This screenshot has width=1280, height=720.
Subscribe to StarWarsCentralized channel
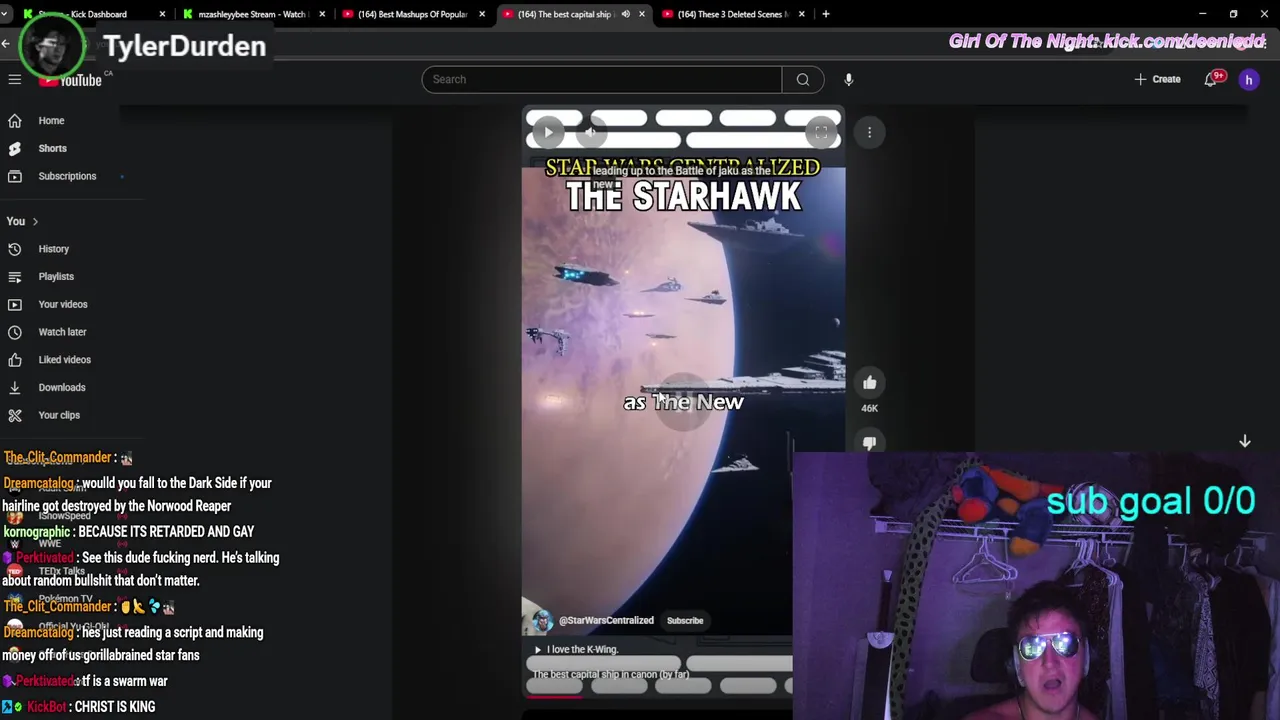(685, 620)
